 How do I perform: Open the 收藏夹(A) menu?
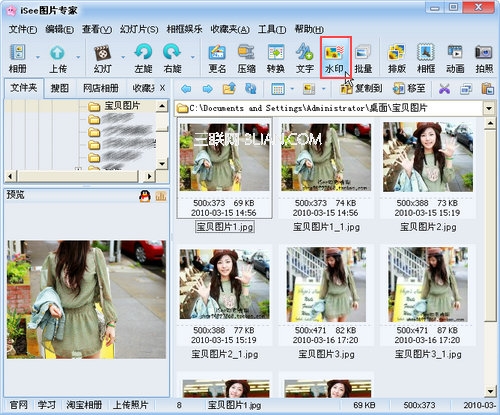230,29
